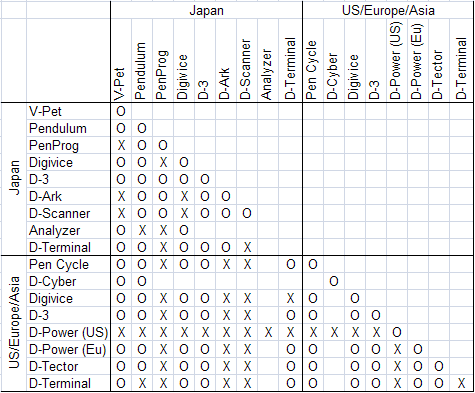Select the D-Power (Eu) row label
The image size is (475, 393).
(x=68, y=350)
